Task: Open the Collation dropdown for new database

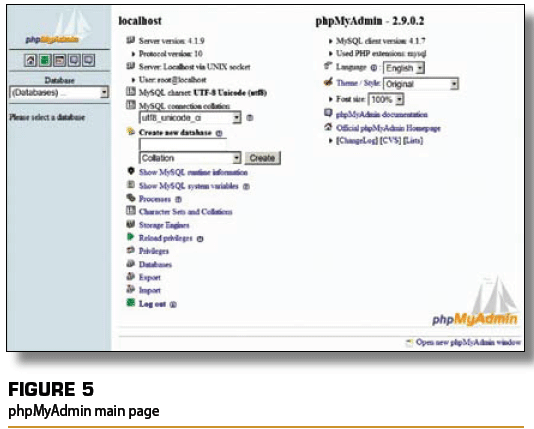Action: 190,158
